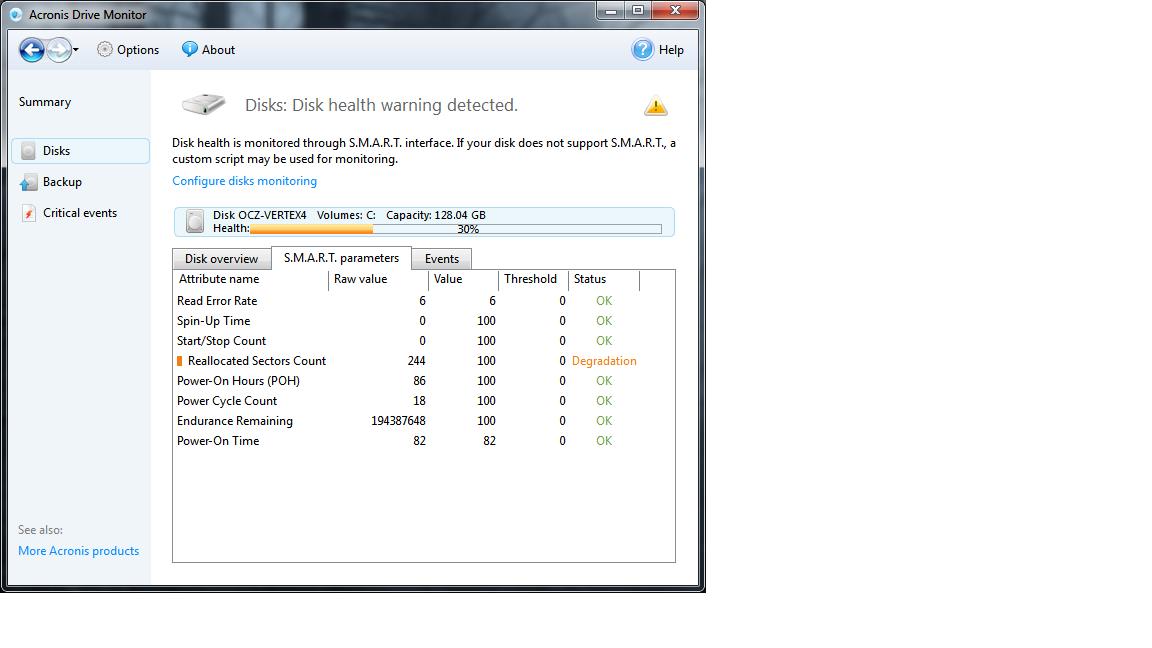Click orange marker beside Reallocated Sectors Count
The height and width of the screenshot is (648, 1152).
tap(179, 361)
